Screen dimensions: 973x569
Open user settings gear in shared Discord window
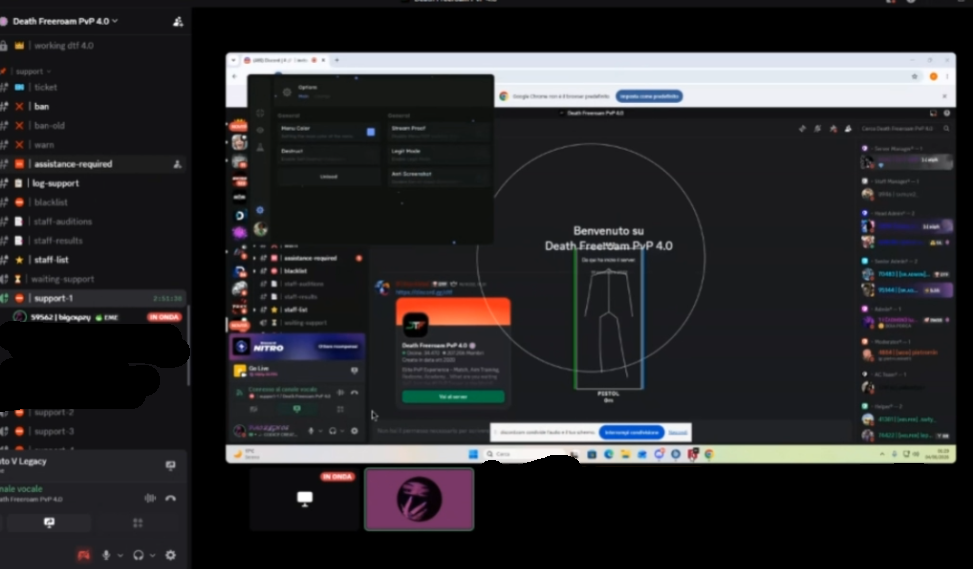point(354,431)
